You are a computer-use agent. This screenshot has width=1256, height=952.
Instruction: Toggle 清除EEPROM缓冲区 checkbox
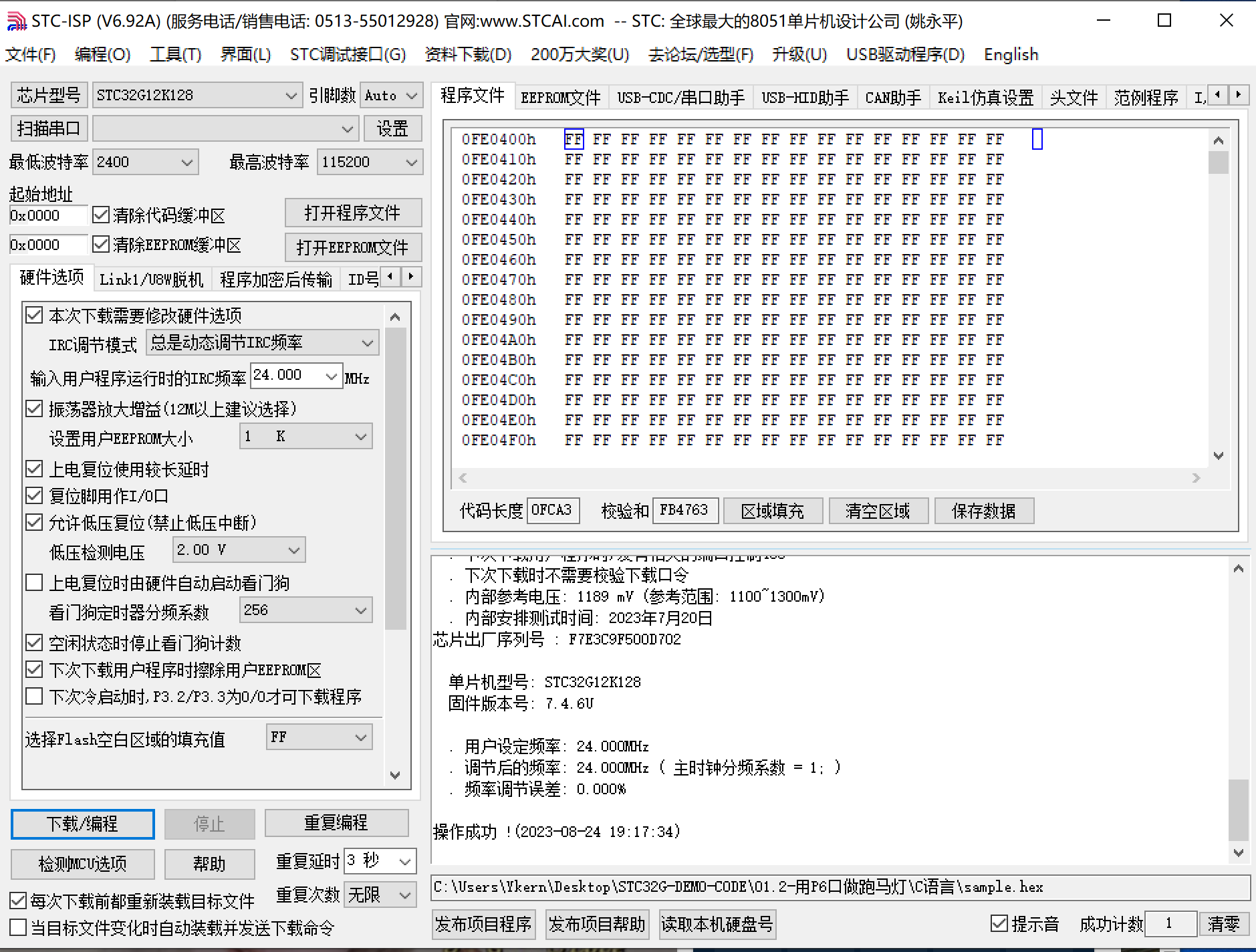click(101, 244)
